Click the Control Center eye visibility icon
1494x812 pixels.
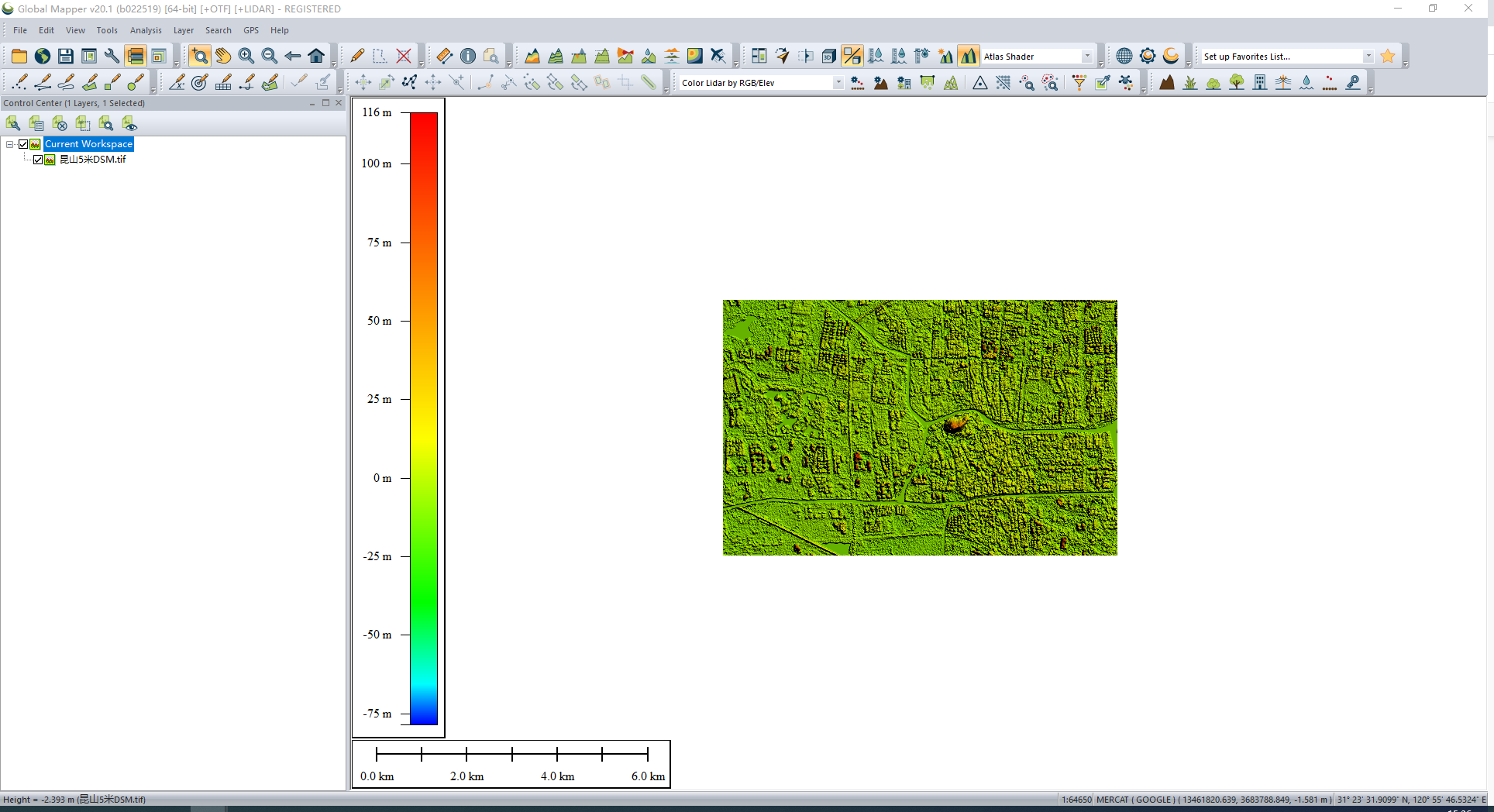pyautogui.click(x=129, y=123)
